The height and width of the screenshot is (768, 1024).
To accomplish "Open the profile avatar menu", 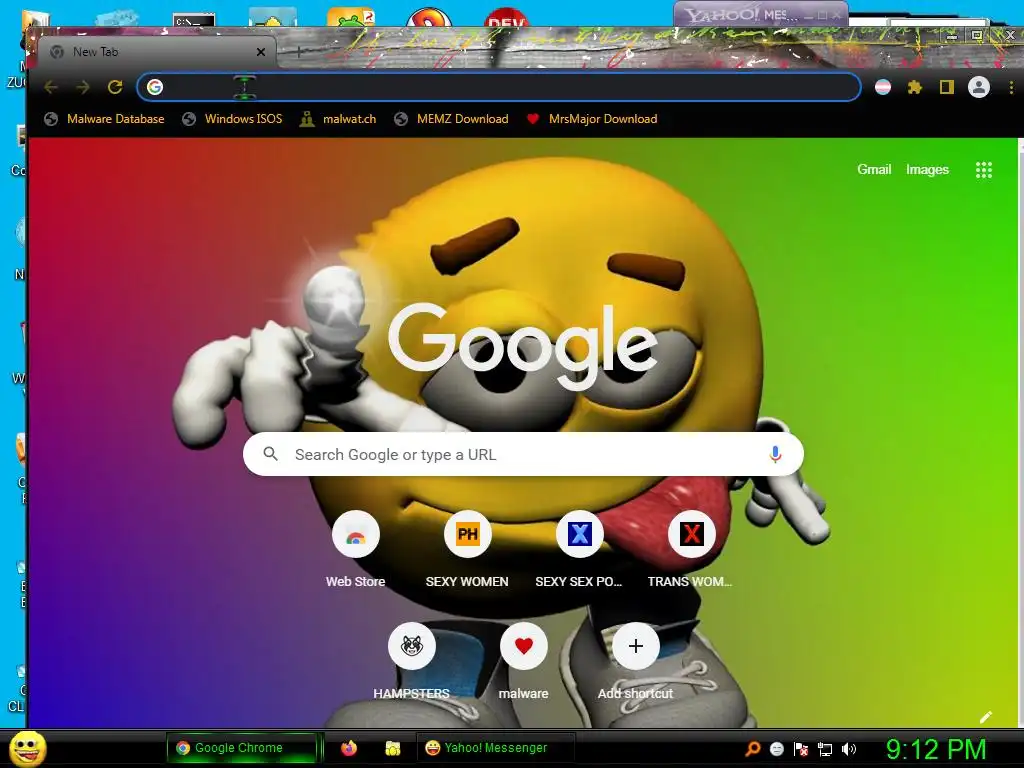I will [978, 87].
